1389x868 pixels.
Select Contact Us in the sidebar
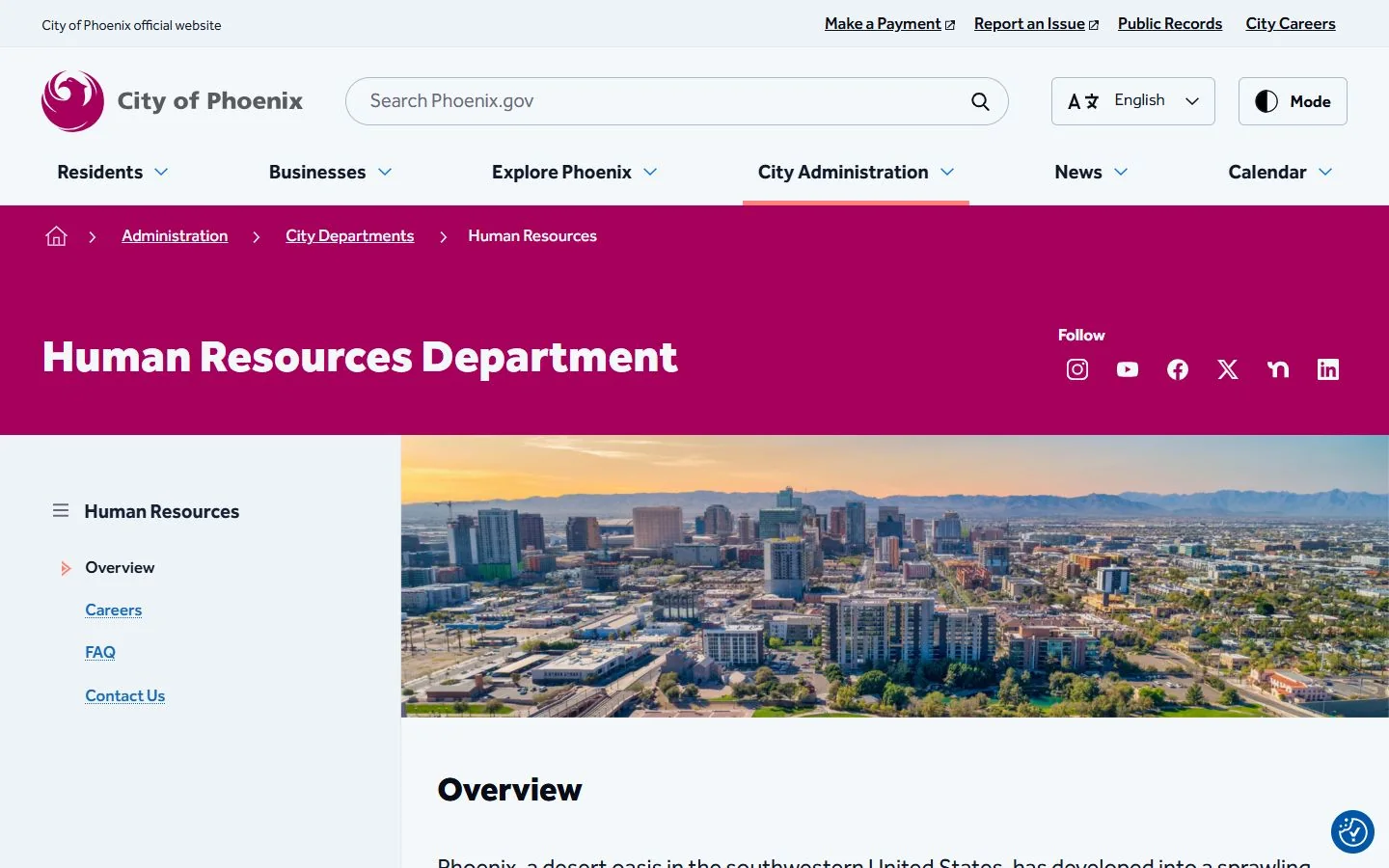[124, 696]
